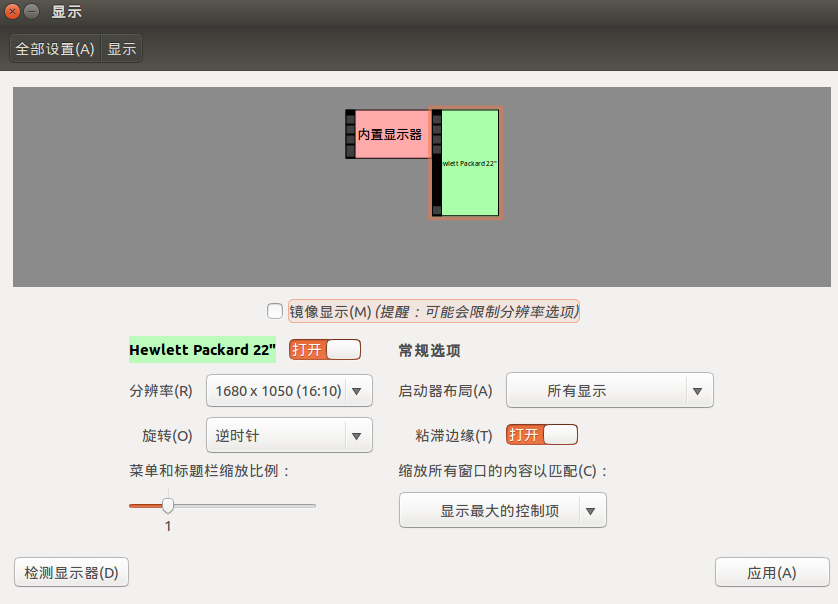Image resolution: width=838 pixels, height=604 pixels.
Task: Close the 显示 window
Action: pyautogui.click(x=11, y=11)
